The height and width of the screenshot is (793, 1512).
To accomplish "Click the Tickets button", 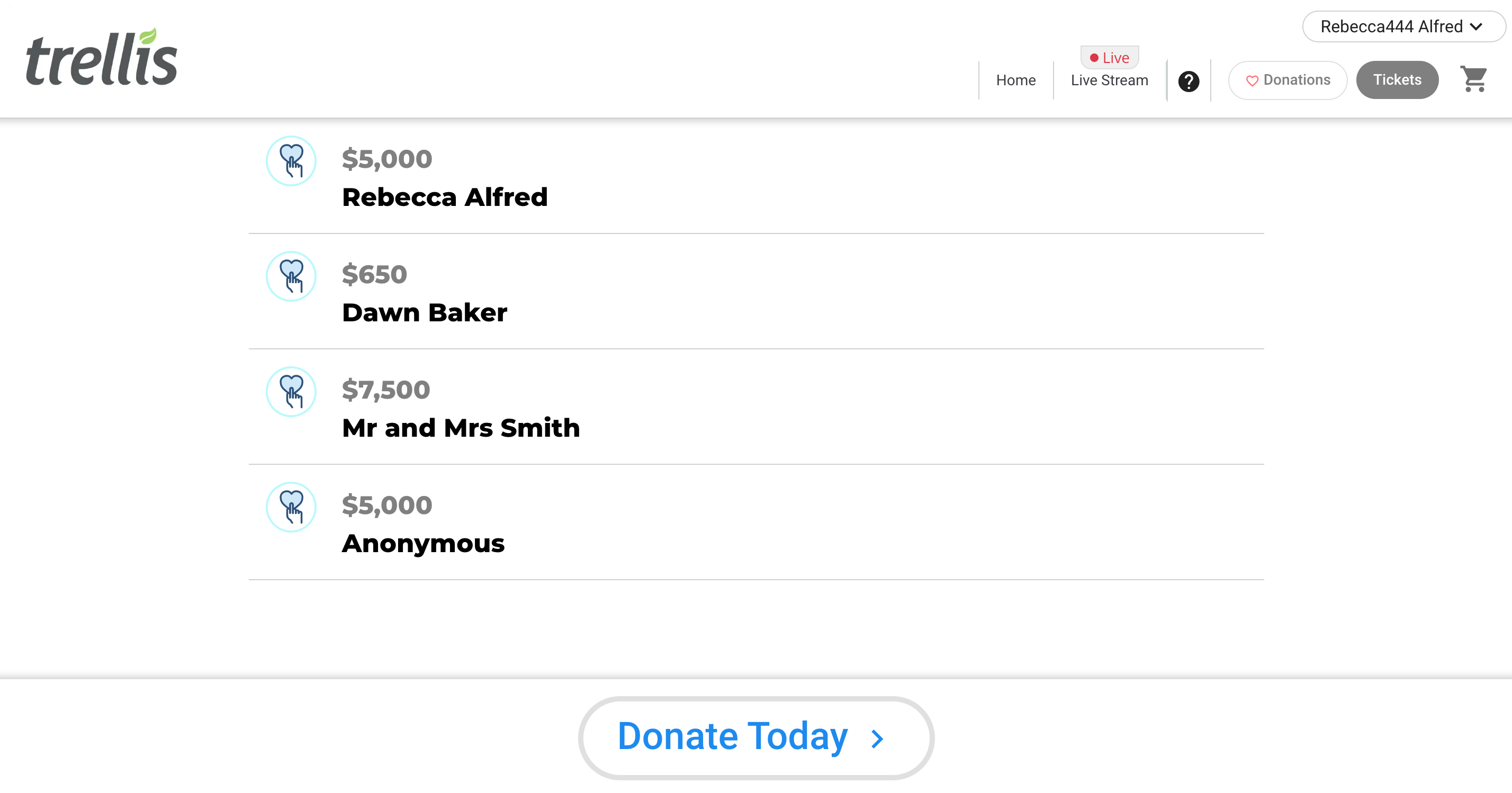I will [1397, 80].
